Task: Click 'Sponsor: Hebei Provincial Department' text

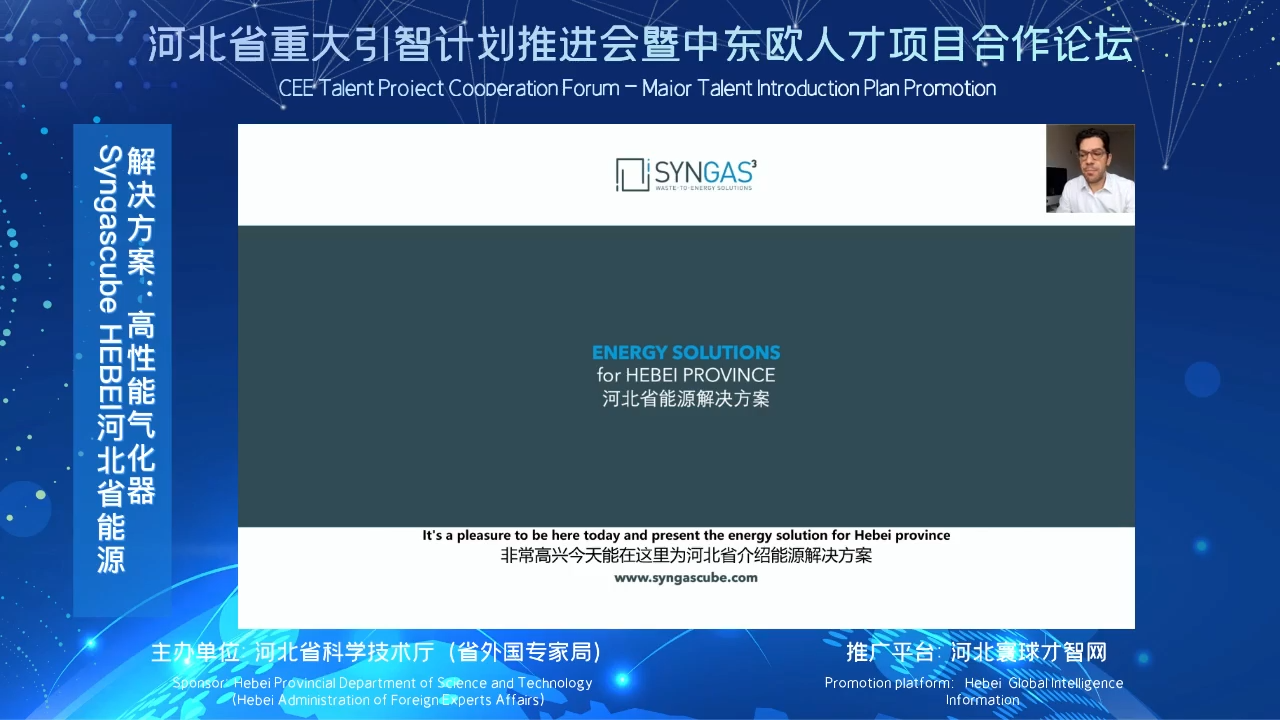Action: click(x=382, y=683)
